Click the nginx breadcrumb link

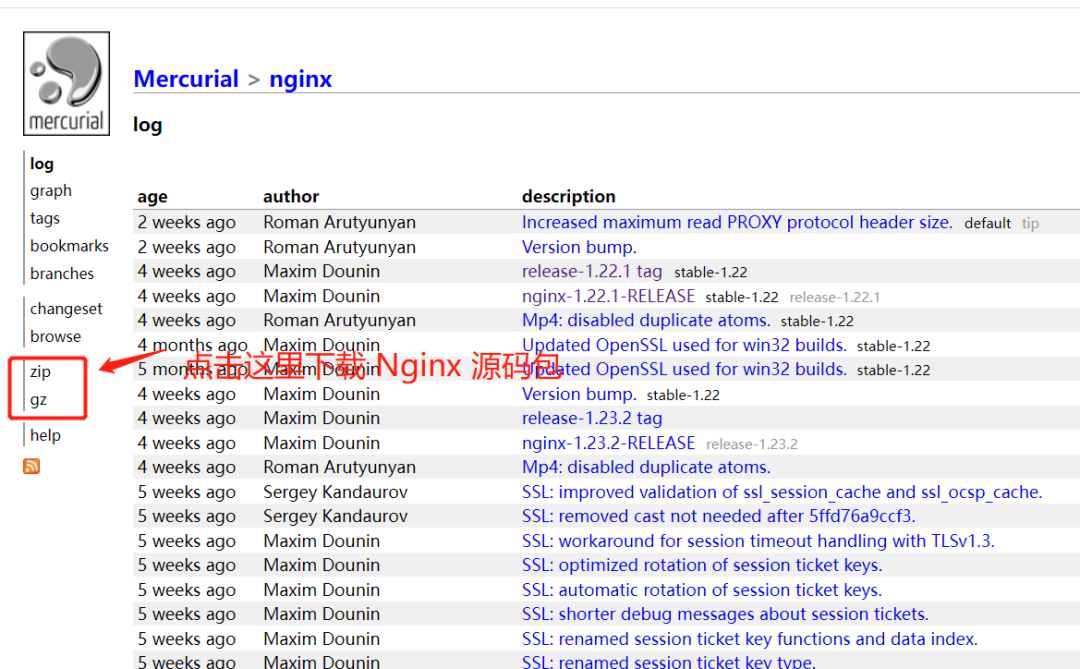pyautogui.click(x=300, y=79)
